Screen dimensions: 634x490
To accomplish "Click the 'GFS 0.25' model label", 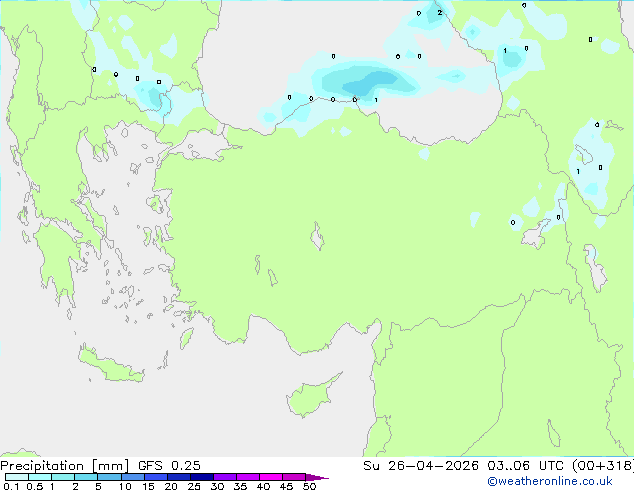I will [x=169, y=466].
